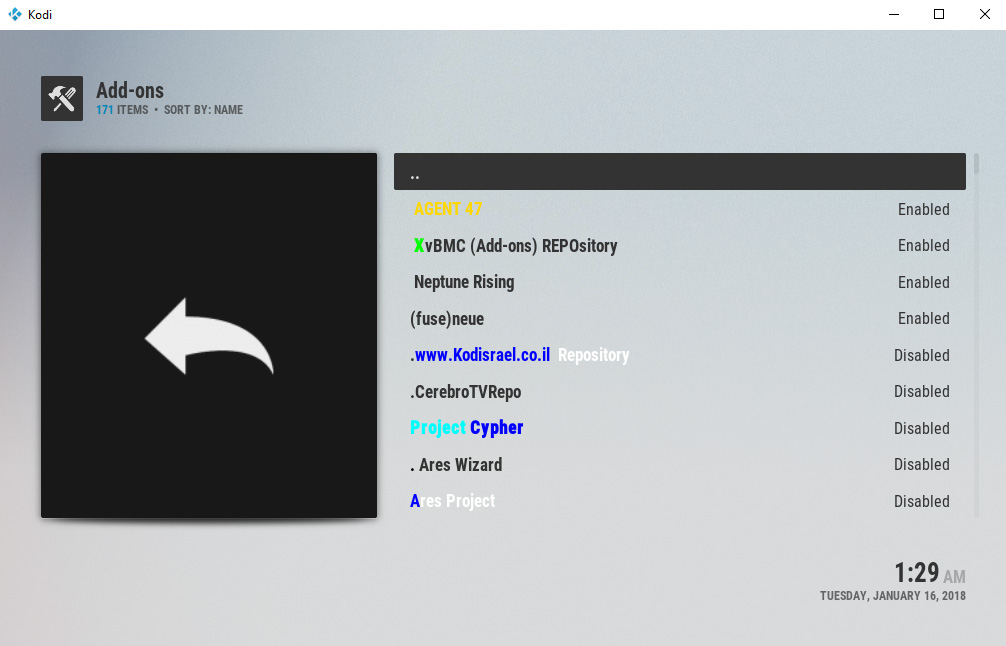Screen dimensions: 1006x646
Task: Select the '..' parent folder row
Action: pyautogui.click(x=679, y=171)
